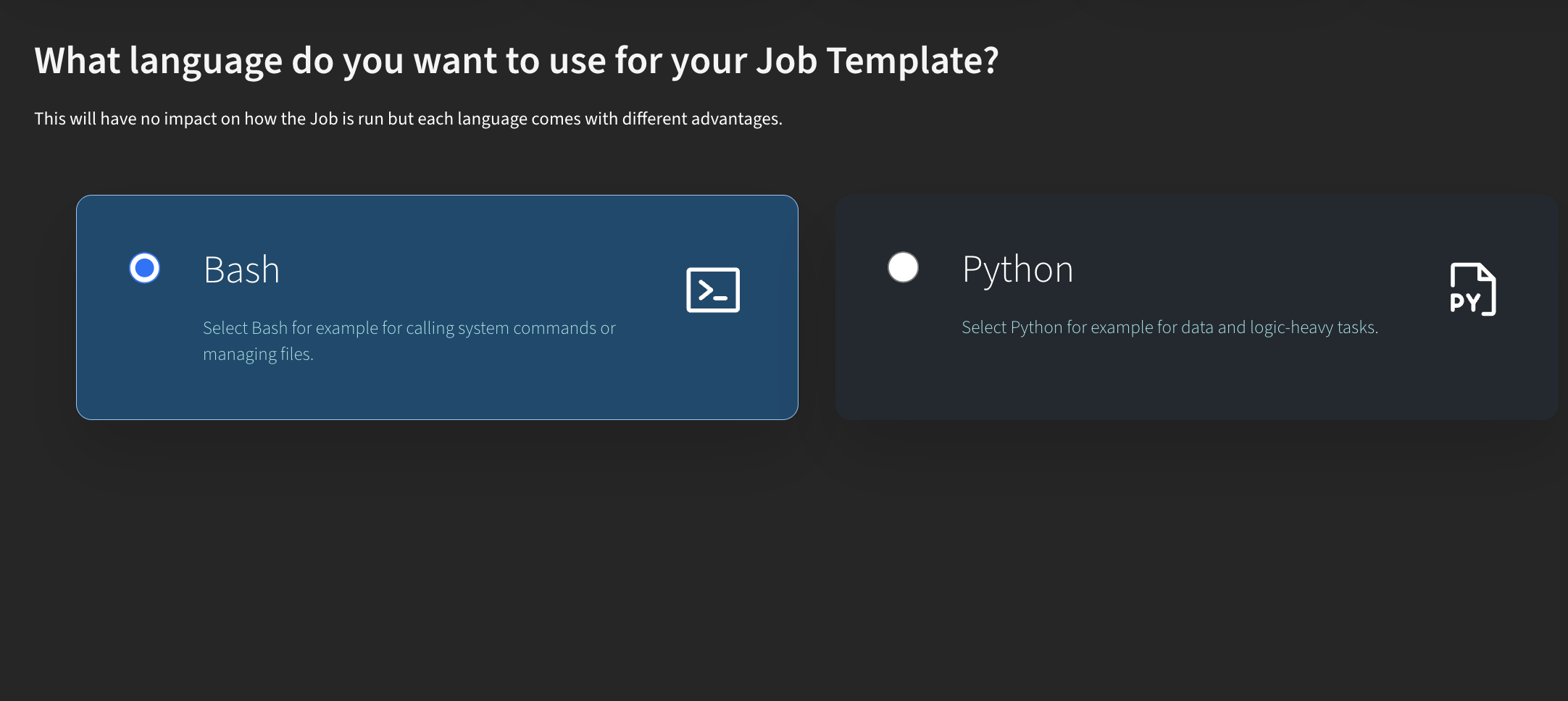
Task: Click the Bash description about system commands
Action: click(409, 328)
